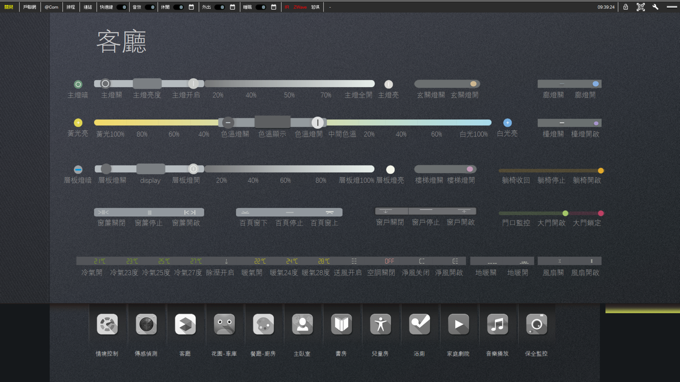Image resolution: width=680 pixels, height=382 pixels.
Task: Toggle the 樓梯燈 stair light switch
Action: (x=445, y=169)
